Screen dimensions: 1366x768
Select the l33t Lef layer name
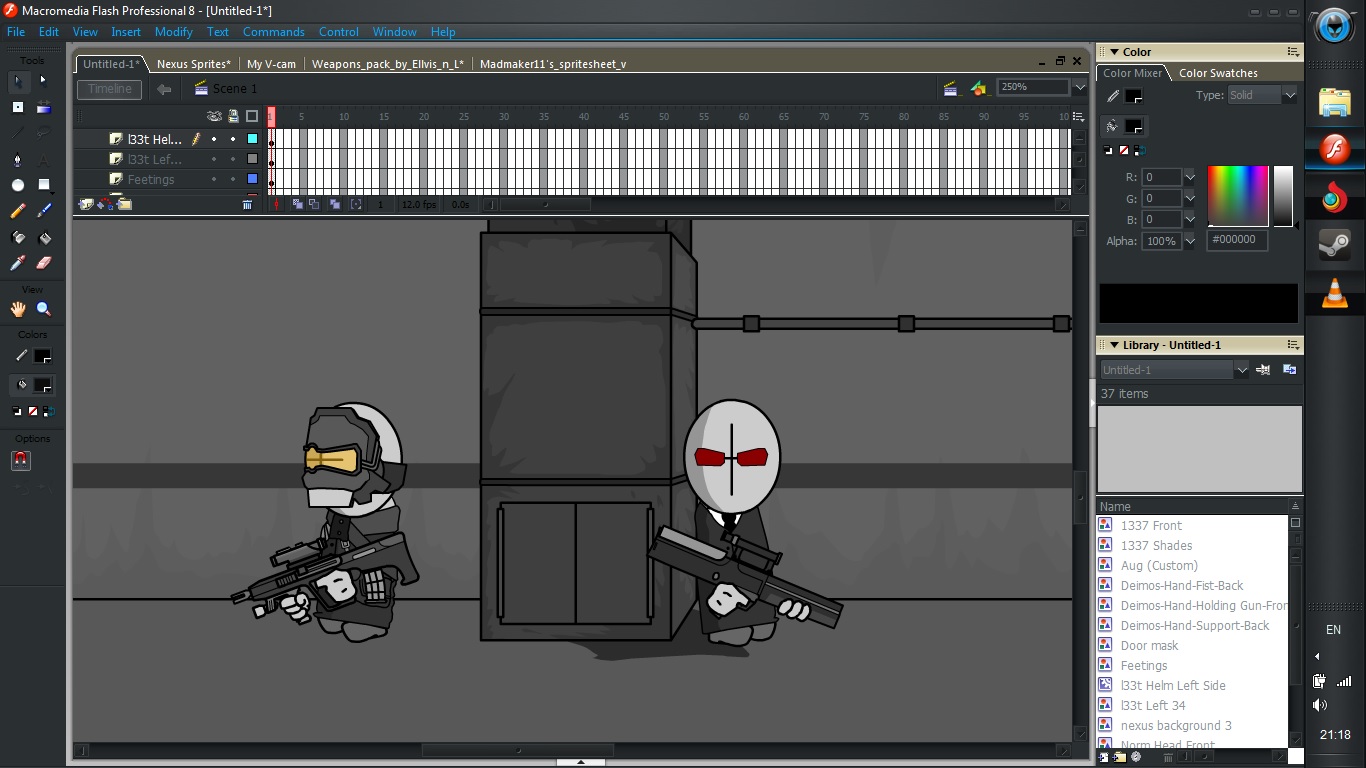155,159
